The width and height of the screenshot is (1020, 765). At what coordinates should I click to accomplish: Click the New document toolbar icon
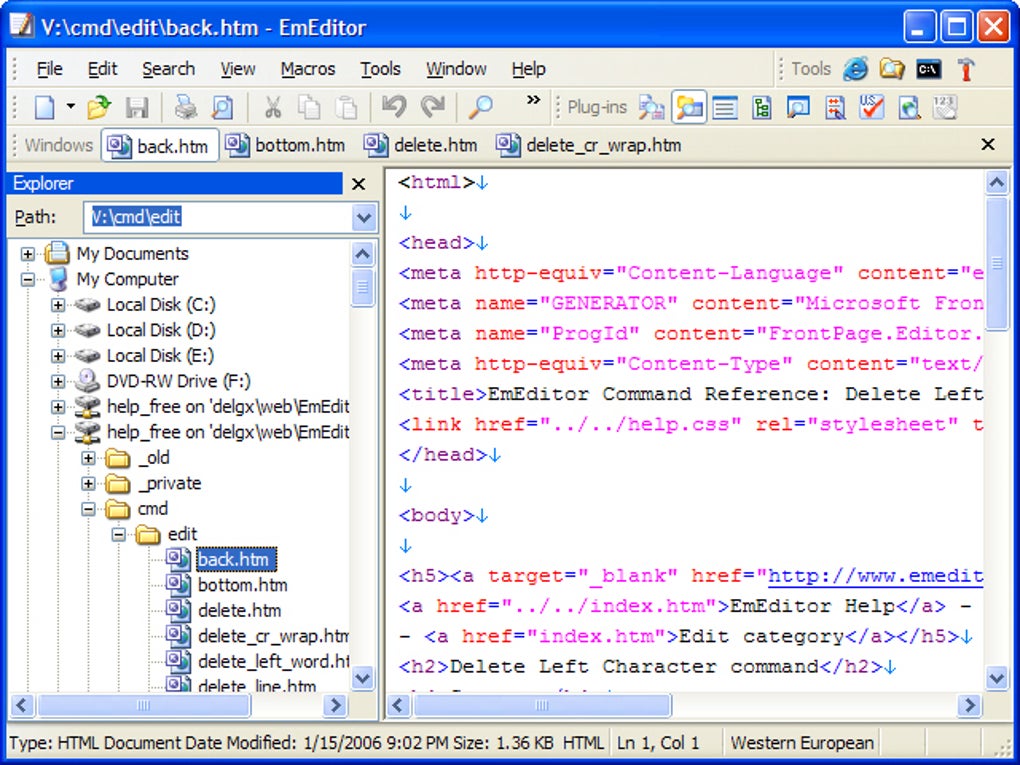44,107
